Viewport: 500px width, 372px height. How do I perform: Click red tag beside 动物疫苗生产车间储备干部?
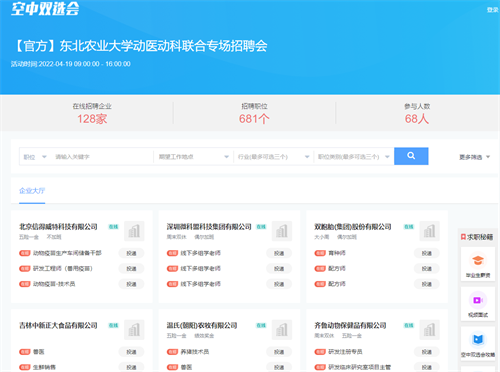(25, 253)
